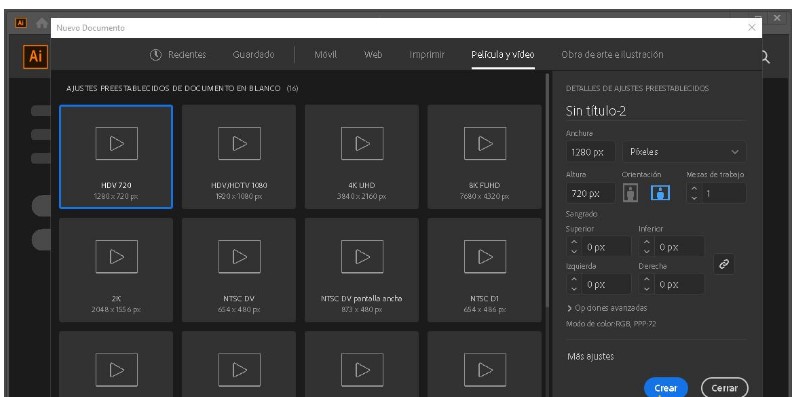The height and width of the screenshot is (397, 794).
Task: Select the Película y vídeo tab
Action: point(503,55)
